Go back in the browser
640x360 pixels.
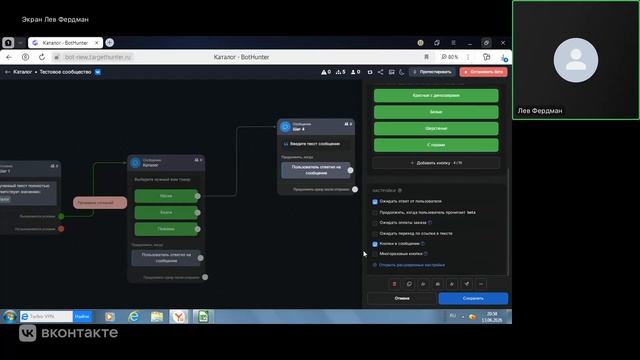[x=9, y=57]
